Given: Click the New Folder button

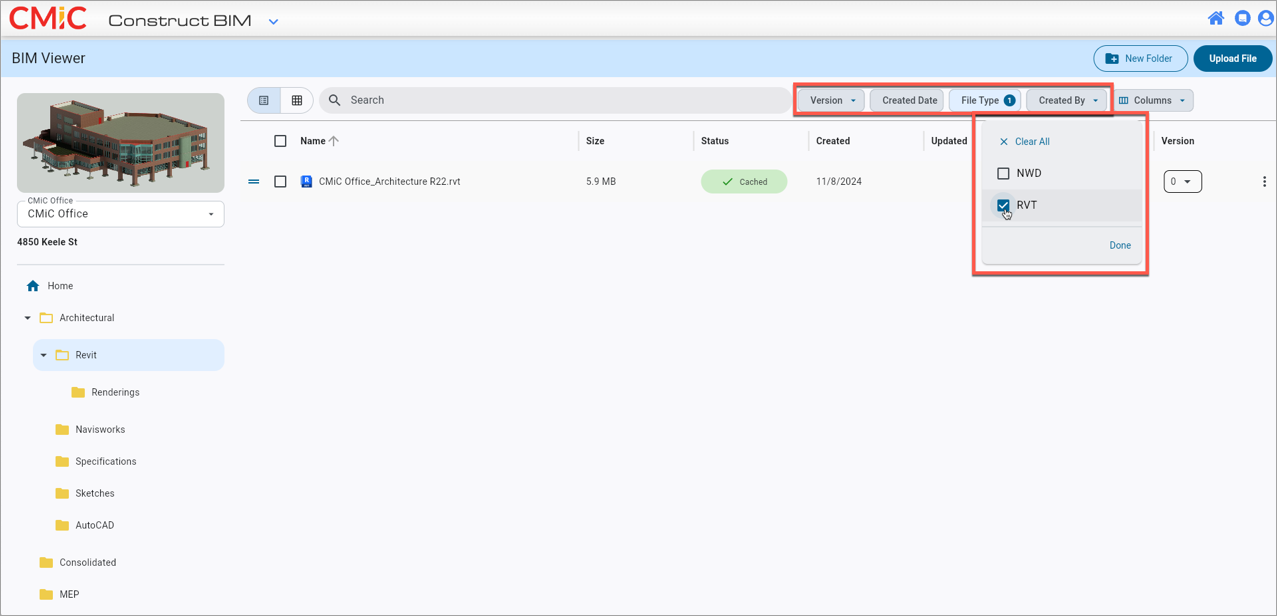Looking at the screenshot, I should (1140, 59).
